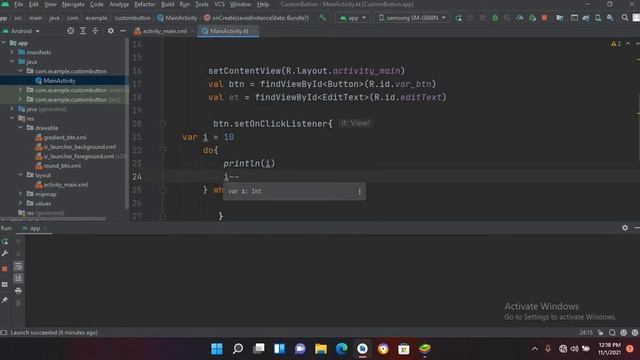
Task: Open File Explorer from taskbar
Action: 321,349
